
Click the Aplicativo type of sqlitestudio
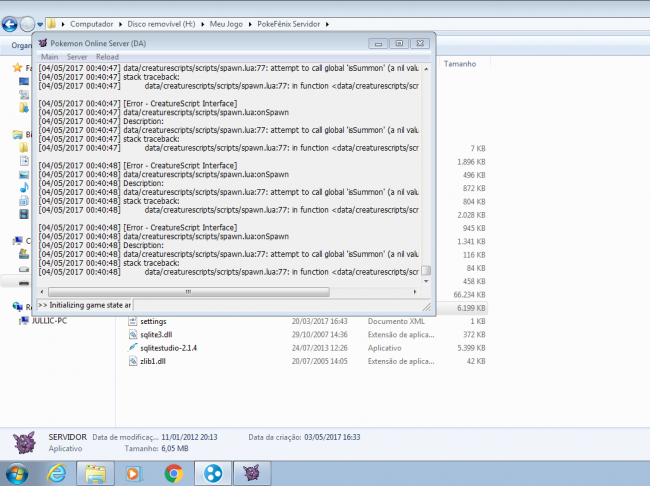coord(384,348)
